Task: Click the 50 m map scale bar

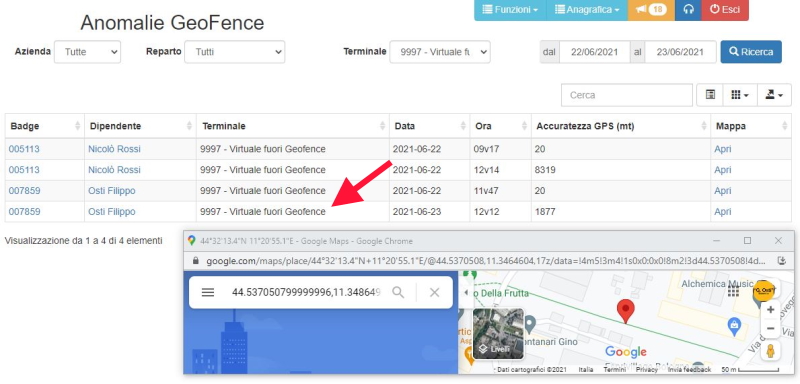Action: pyautogui.click(x=750, y=369)
